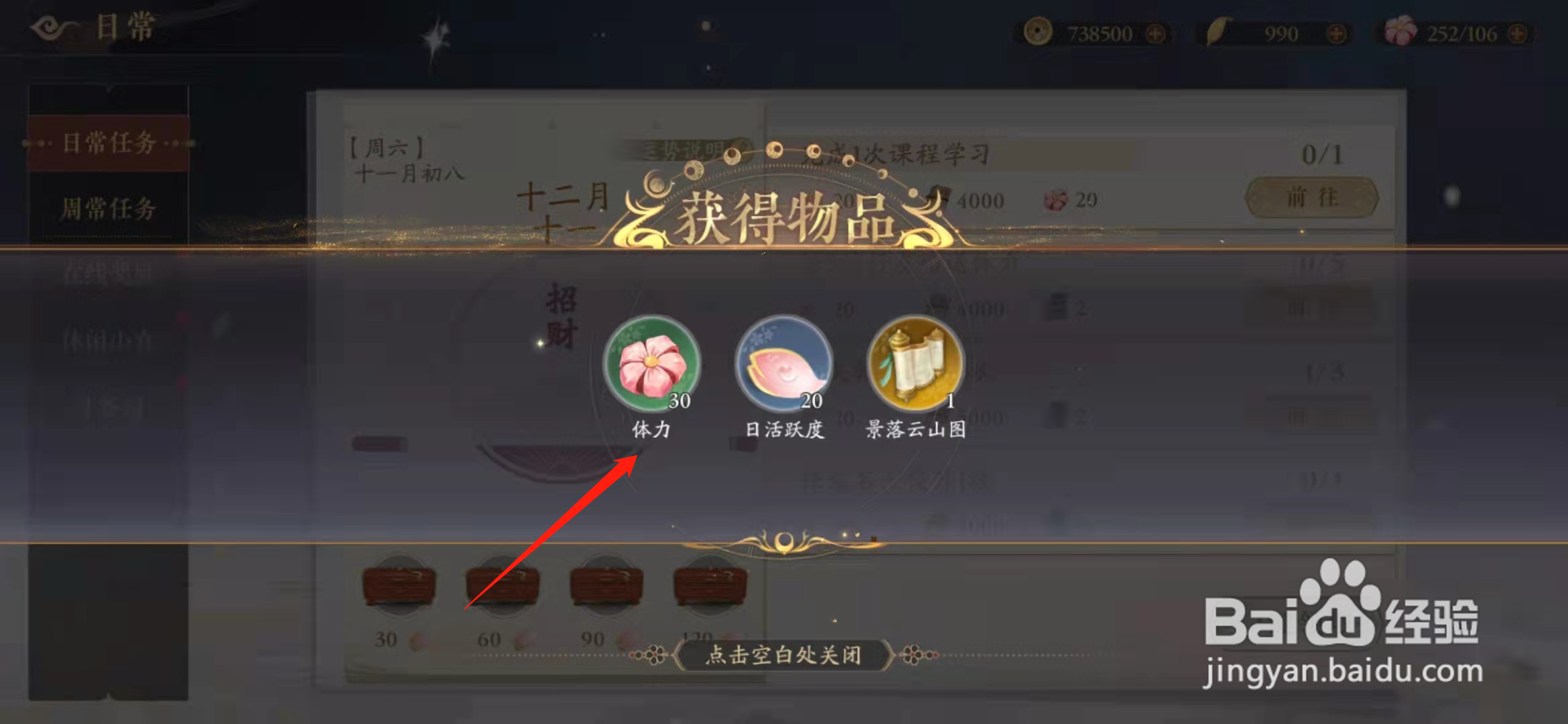Add stamina with the 252/106 plus icon
The image size is (1568, 724).
(x=1518, y=34)
